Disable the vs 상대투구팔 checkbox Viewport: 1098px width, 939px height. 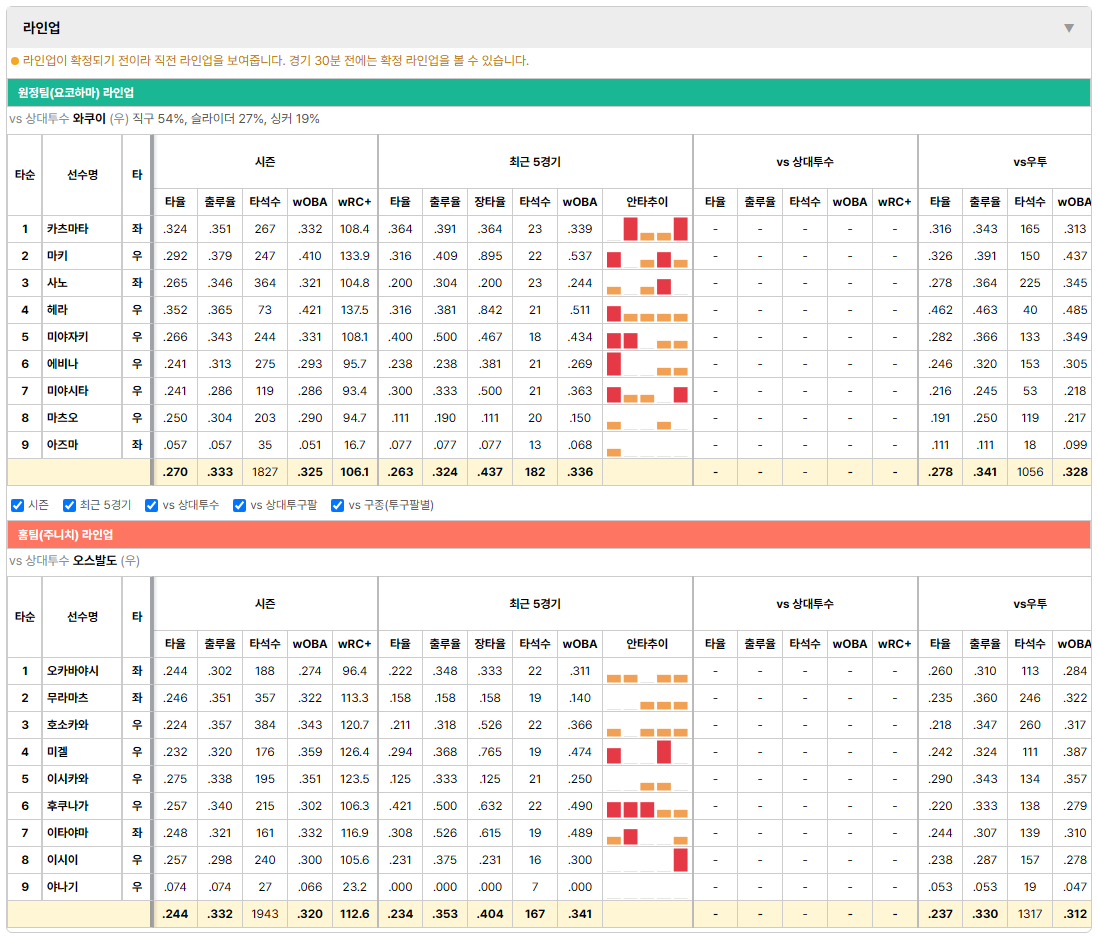tap(239, 506)
